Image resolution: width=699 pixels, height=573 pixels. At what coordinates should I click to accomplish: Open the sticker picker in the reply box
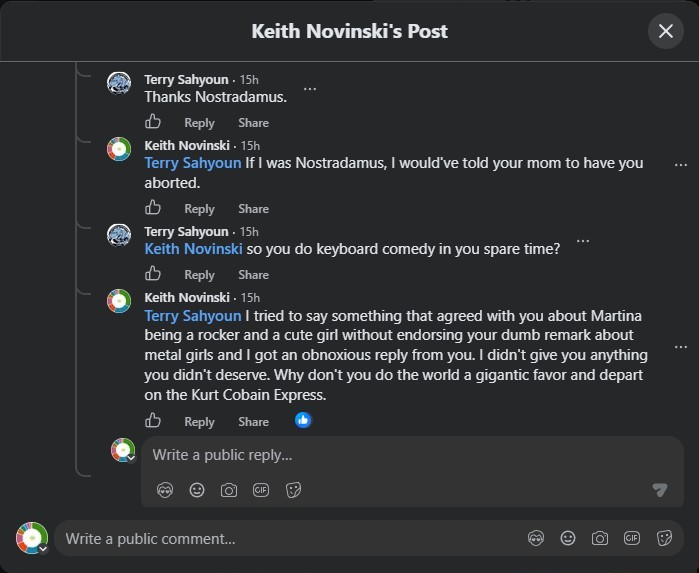click(x=293, y=490)
